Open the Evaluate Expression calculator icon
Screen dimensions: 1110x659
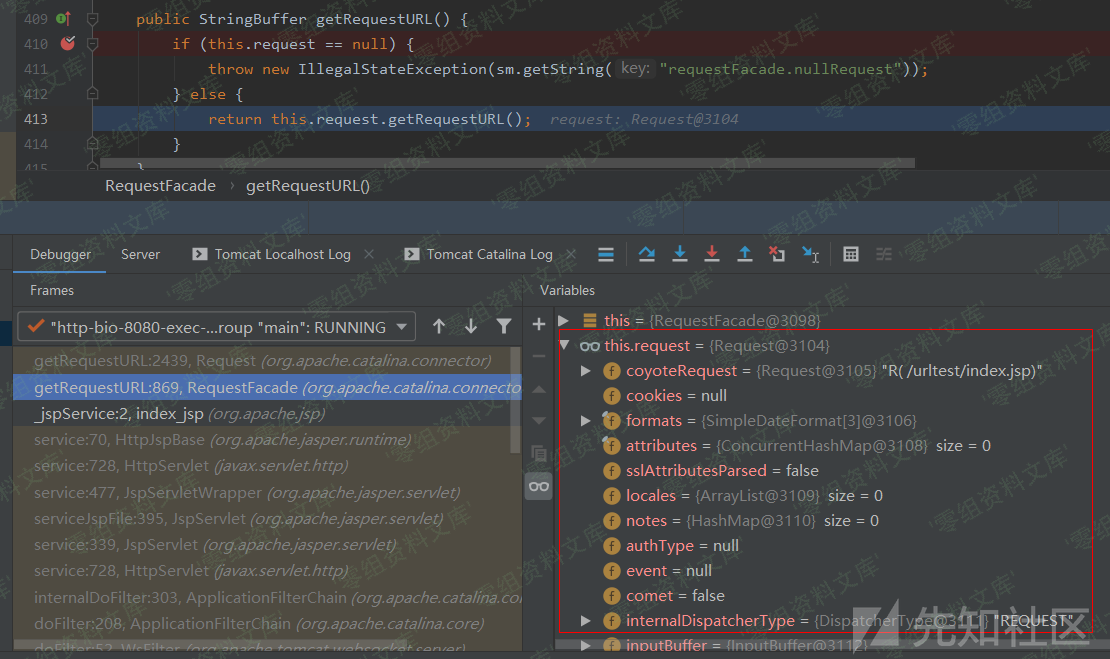(851, 254)
